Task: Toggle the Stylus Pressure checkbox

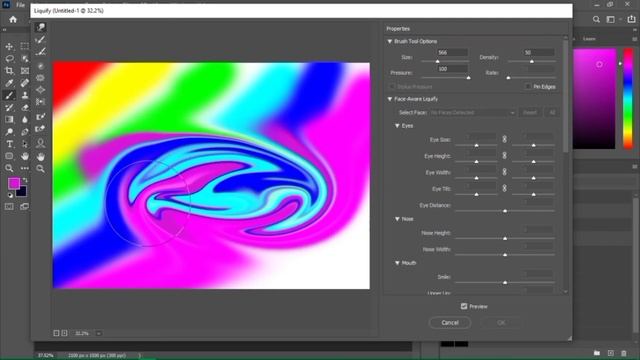Action: tap(392, 87)
